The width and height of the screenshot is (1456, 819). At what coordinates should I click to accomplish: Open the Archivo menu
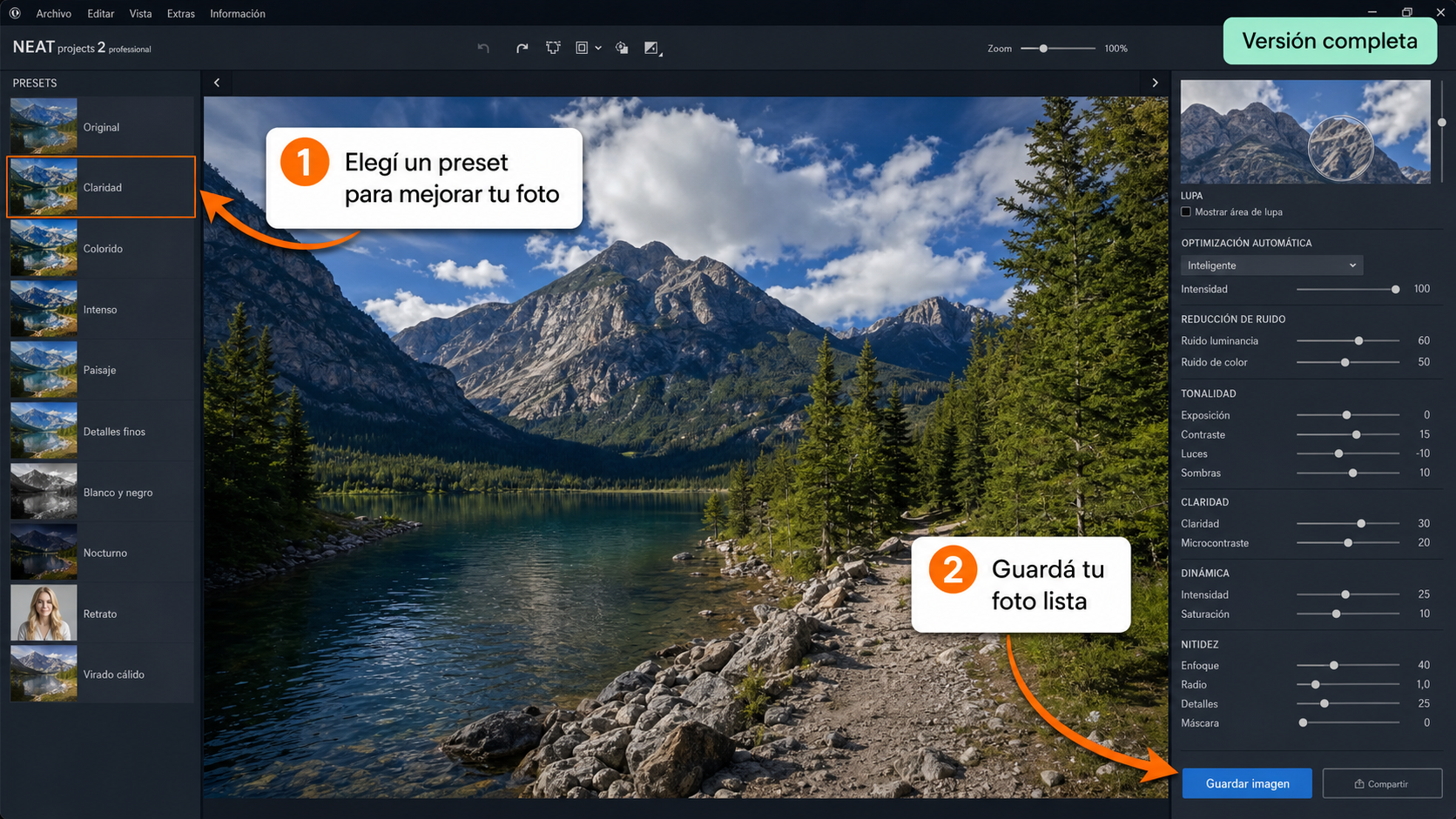[54, 13]
